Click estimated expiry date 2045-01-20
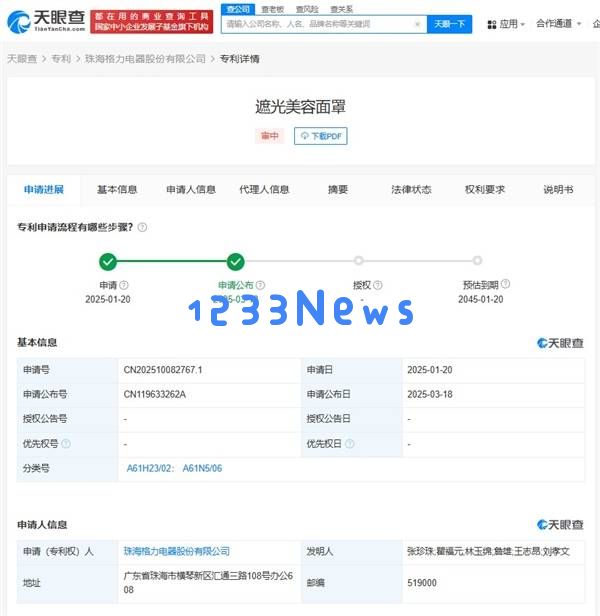The height and width of the screenshot is (616, 600). 481,299
